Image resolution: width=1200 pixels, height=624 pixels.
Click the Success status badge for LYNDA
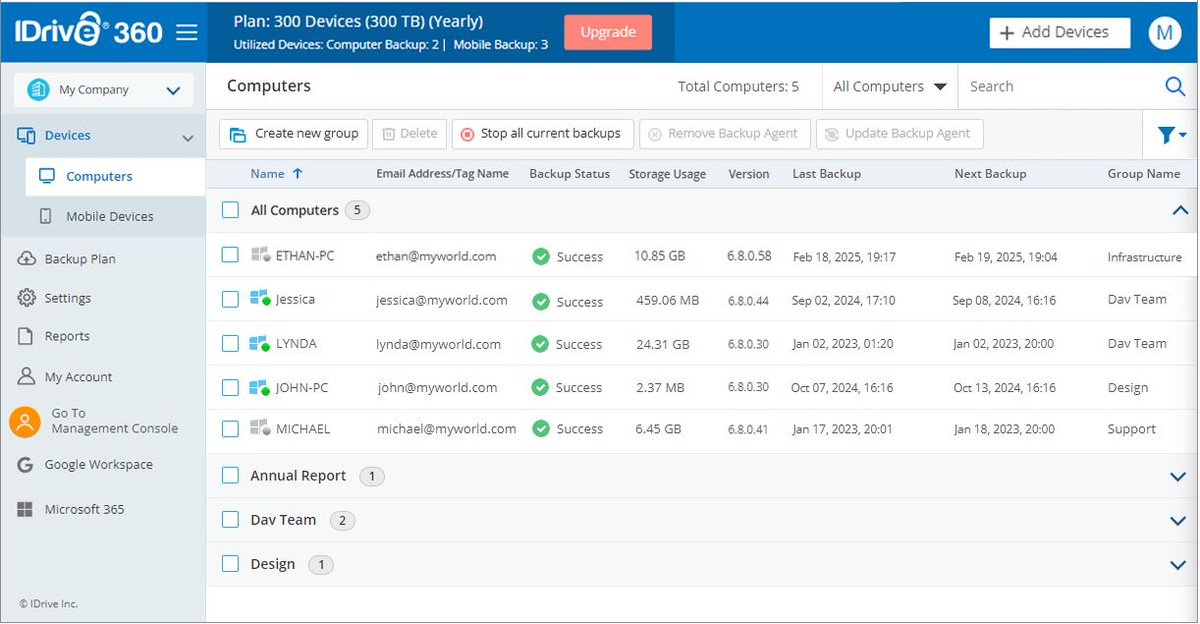pyautogui.click(x=567, y=344)
